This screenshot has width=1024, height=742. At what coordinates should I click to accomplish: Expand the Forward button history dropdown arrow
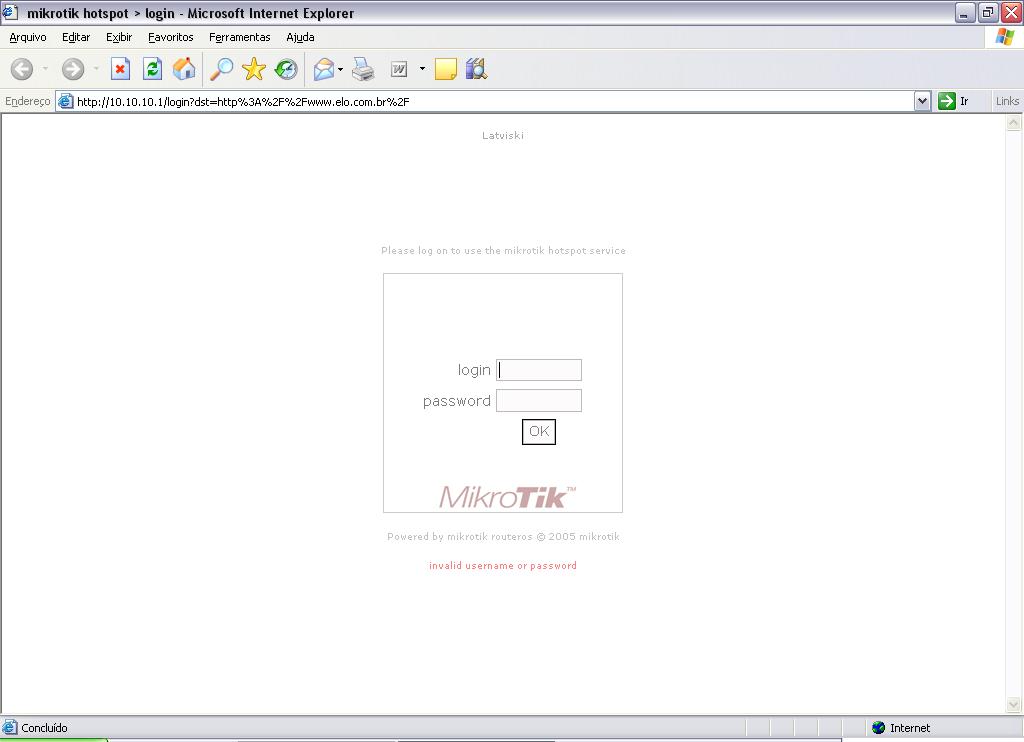click(96, 69)
